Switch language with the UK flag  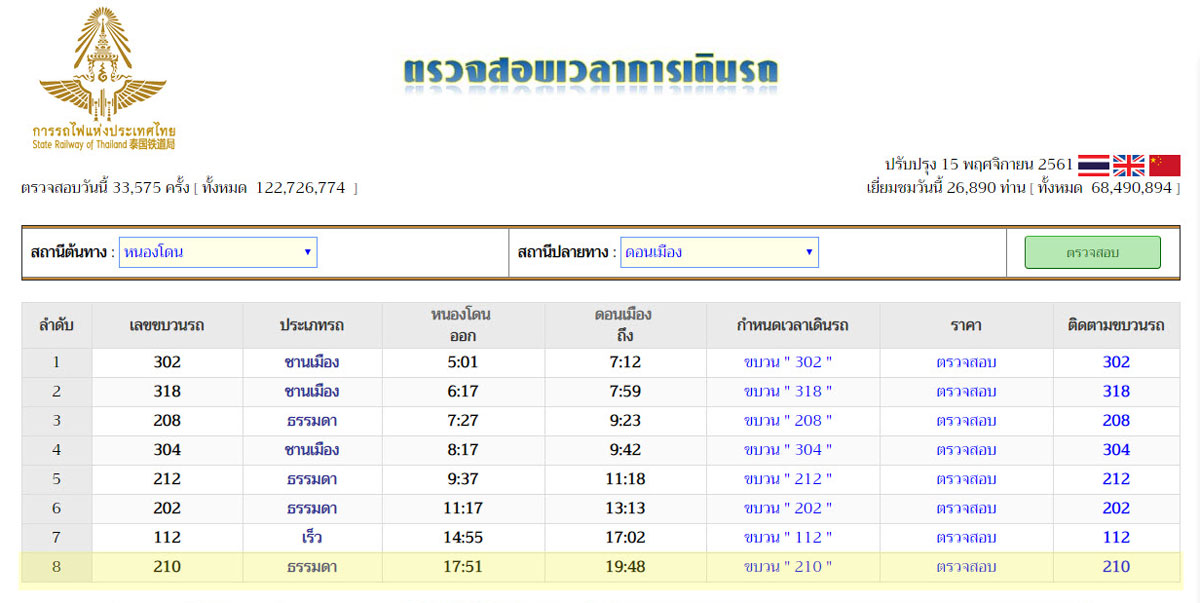1129,165
